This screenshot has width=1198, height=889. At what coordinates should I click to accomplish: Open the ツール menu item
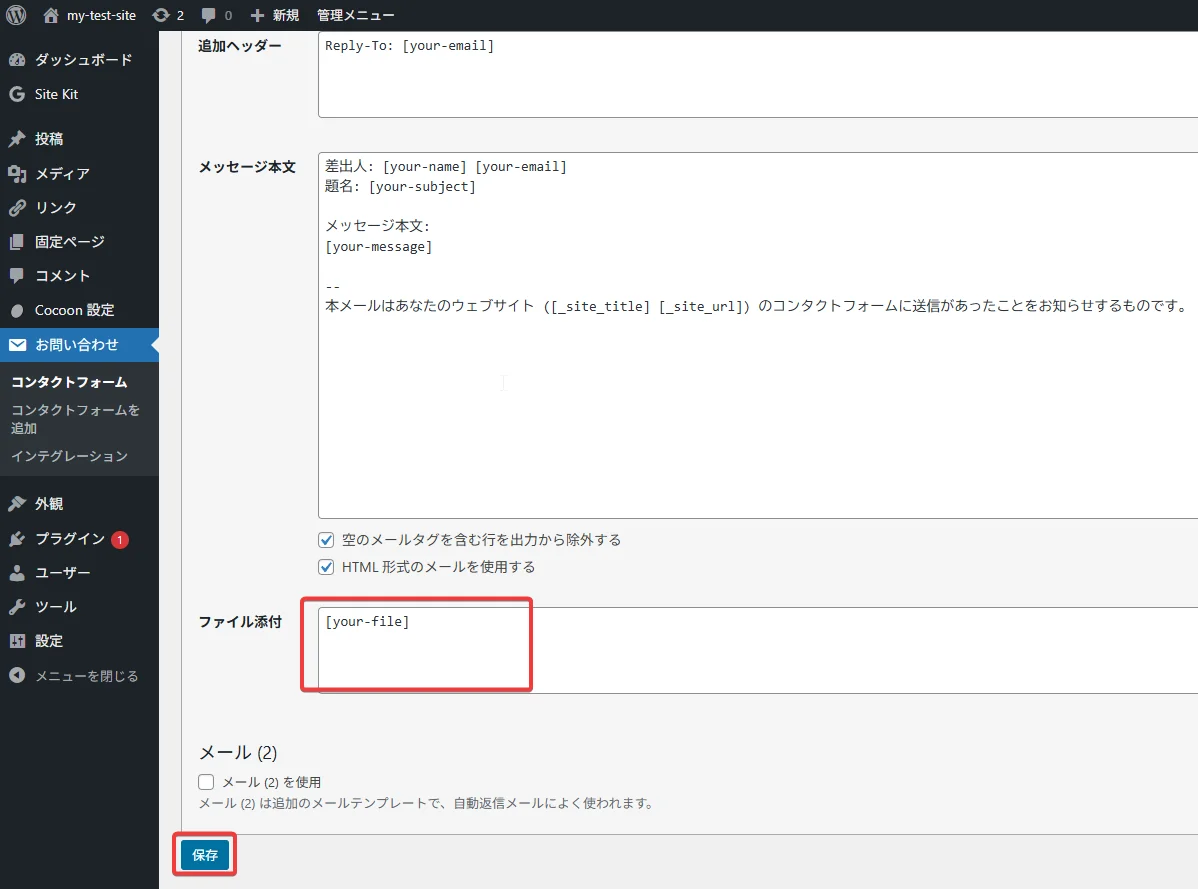coord(79,607)
